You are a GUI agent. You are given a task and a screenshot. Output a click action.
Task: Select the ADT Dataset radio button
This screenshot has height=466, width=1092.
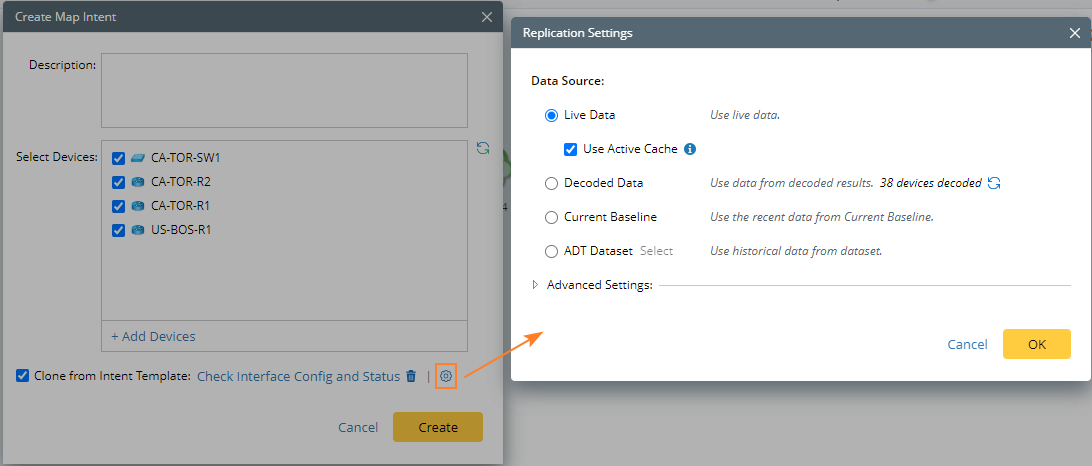552,251
